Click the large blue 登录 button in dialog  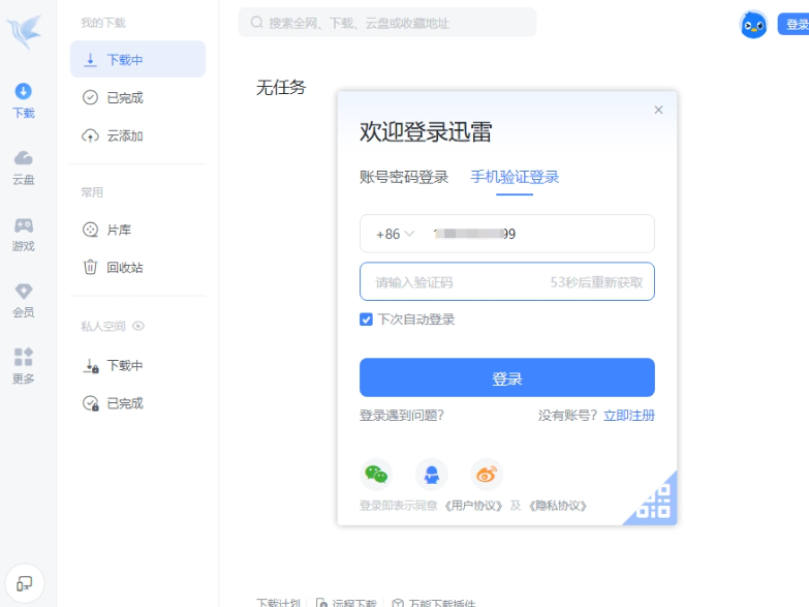click(x=507, y=378)
